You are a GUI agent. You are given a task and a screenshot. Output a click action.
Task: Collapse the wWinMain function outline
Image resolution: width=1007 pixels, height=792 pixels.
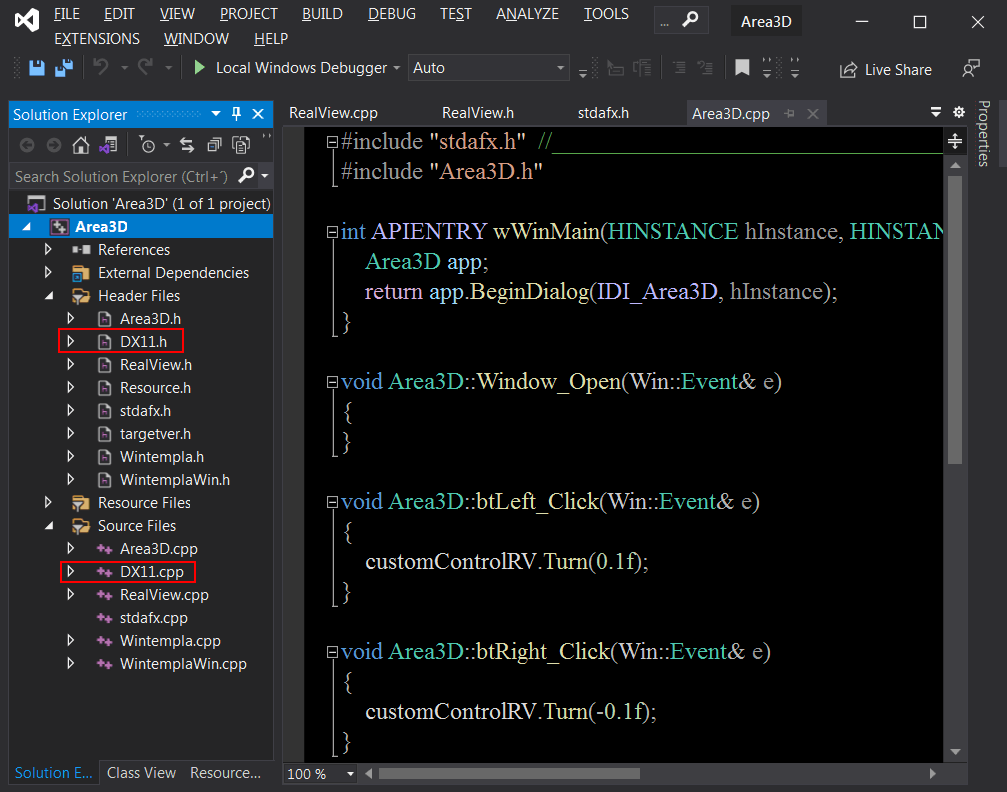332,232
